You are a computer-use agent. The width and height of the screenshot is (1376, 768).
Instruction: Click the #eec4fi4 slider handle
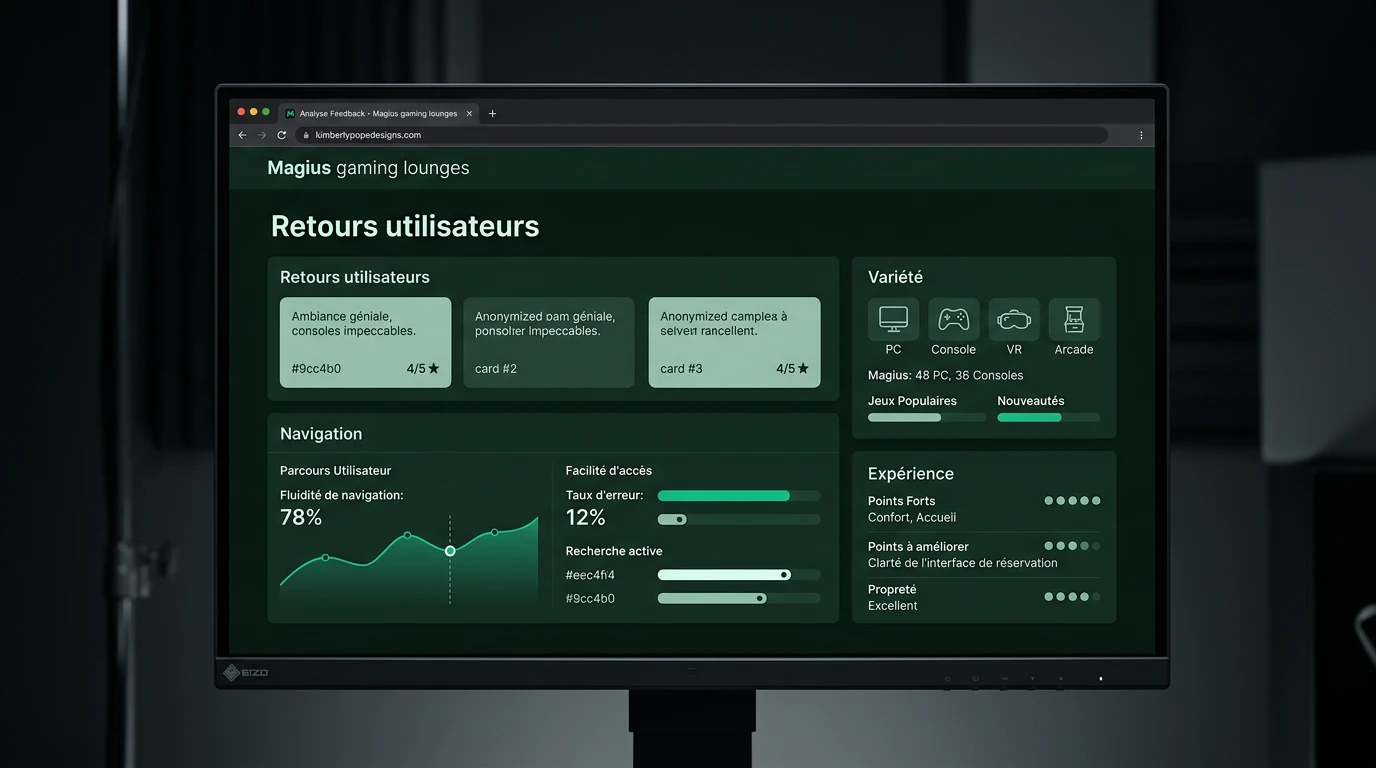tap(785, 575)
